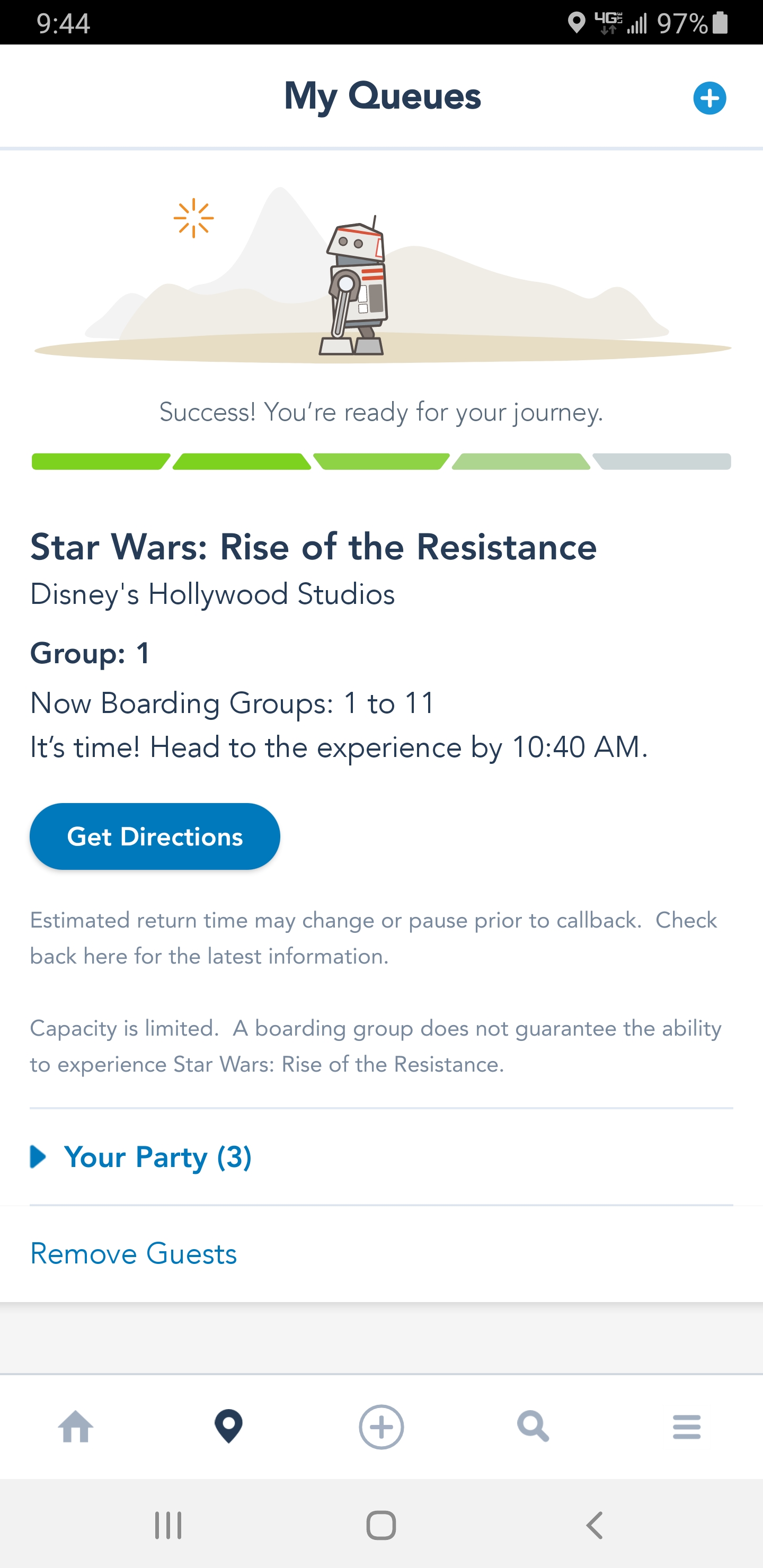Tap the battery icon in status bar

[x=721, y=23]
